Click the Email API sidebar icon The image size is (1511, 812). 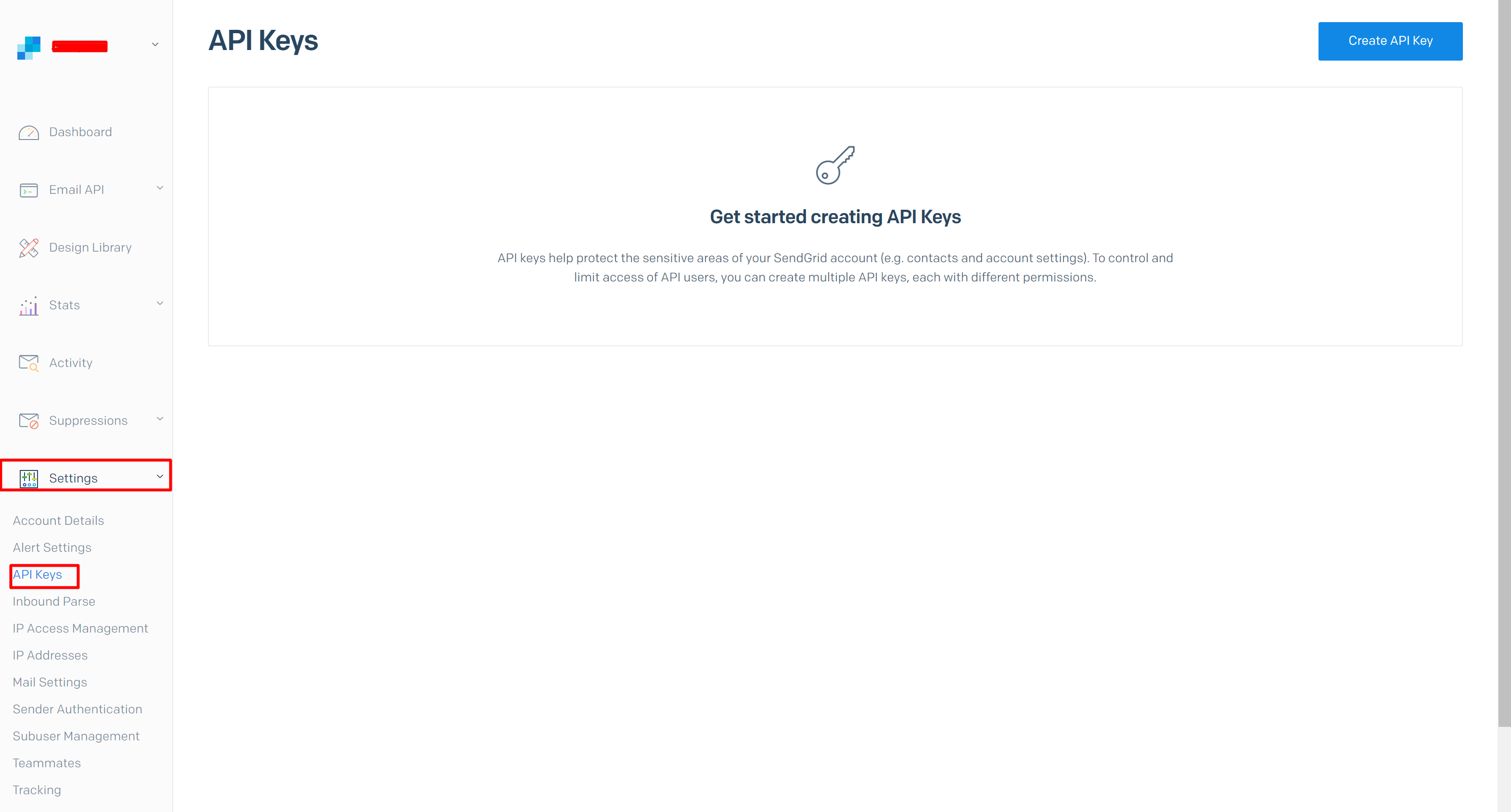pyautogui.click(x=29, y=190)
